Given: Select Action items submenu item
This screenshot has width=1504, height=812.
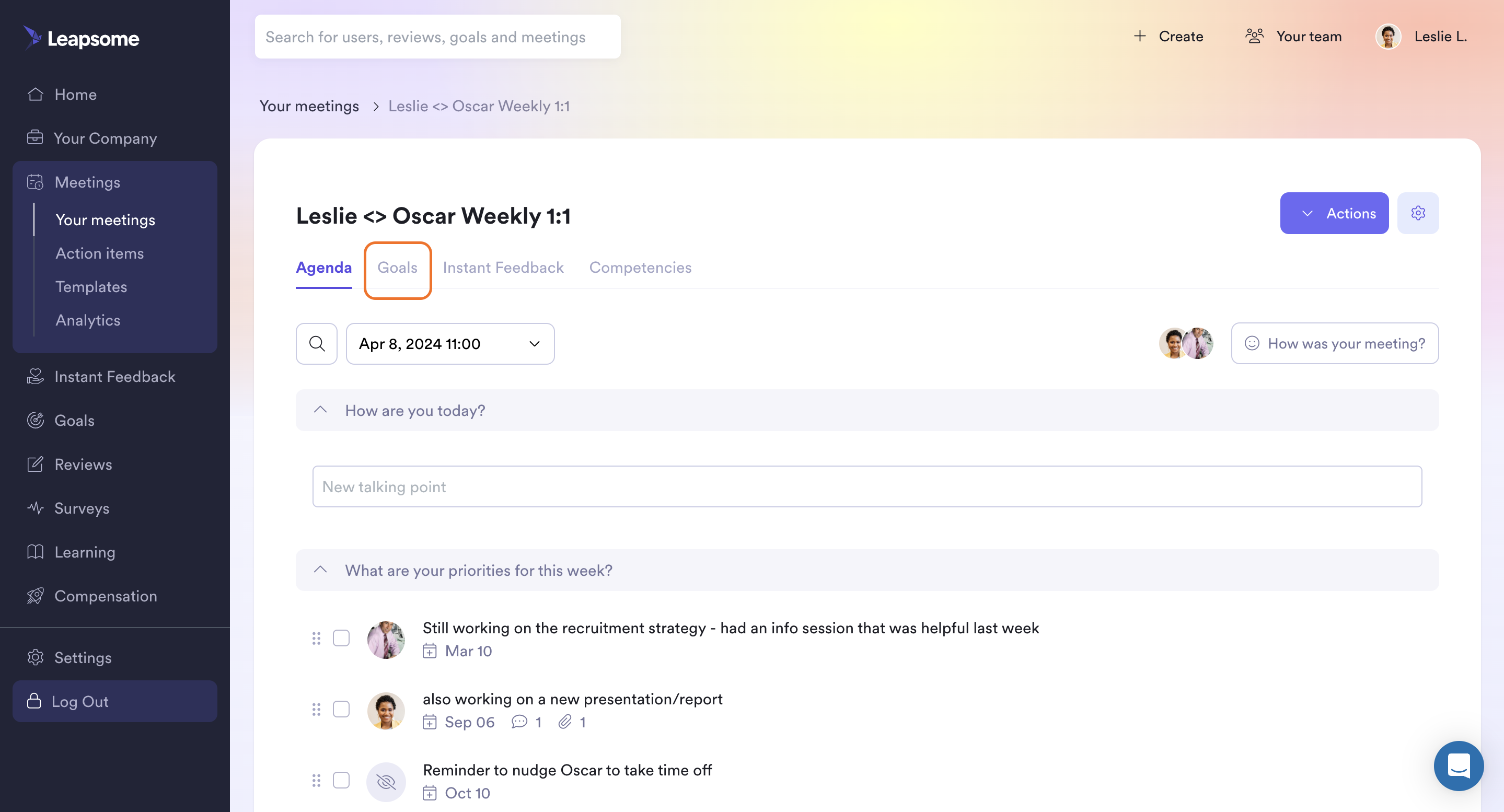Looking at the screenshot, I should point(99,253).
